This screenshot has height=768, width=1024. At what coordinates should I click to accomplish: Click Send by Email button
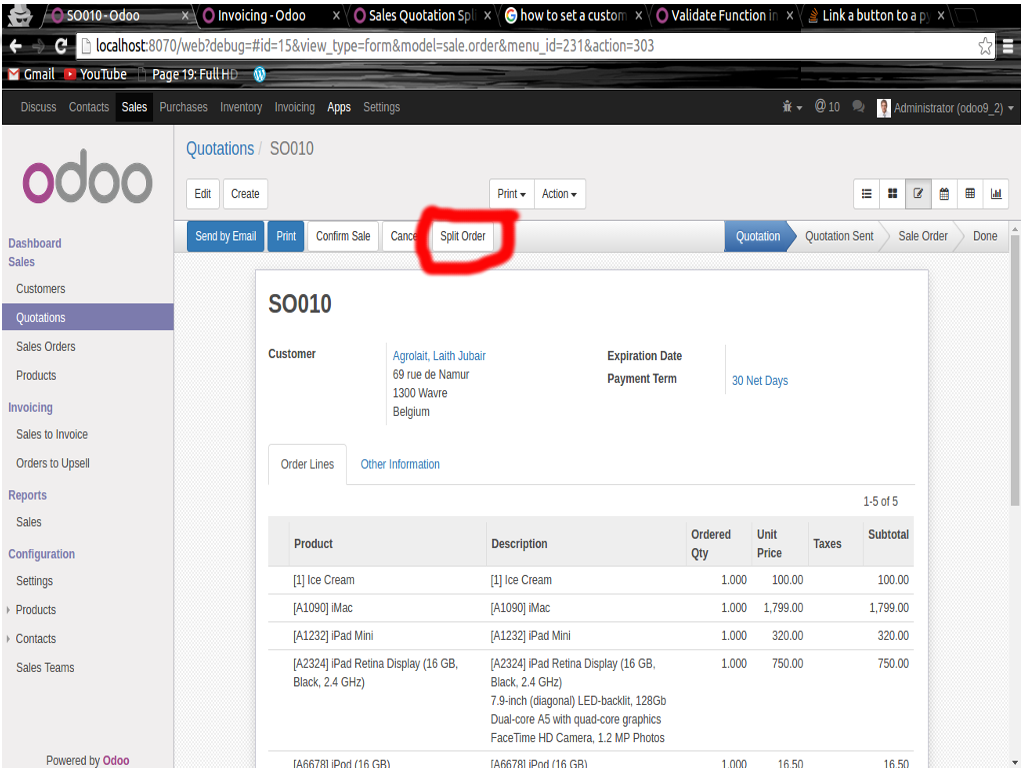point(225,236)
